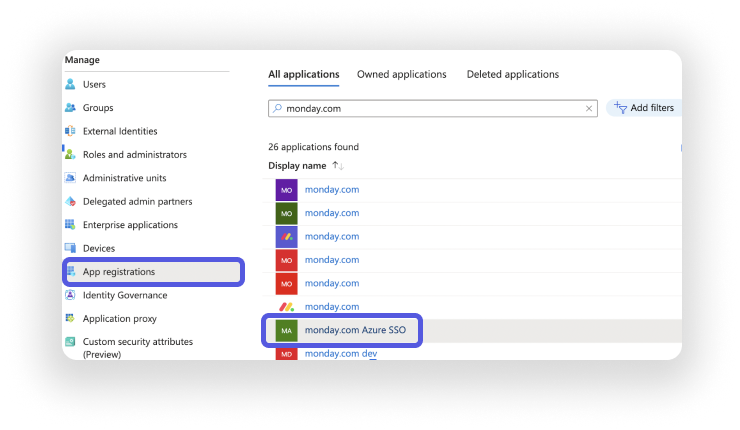Open monday.com dev application link

tap(341, 354)
